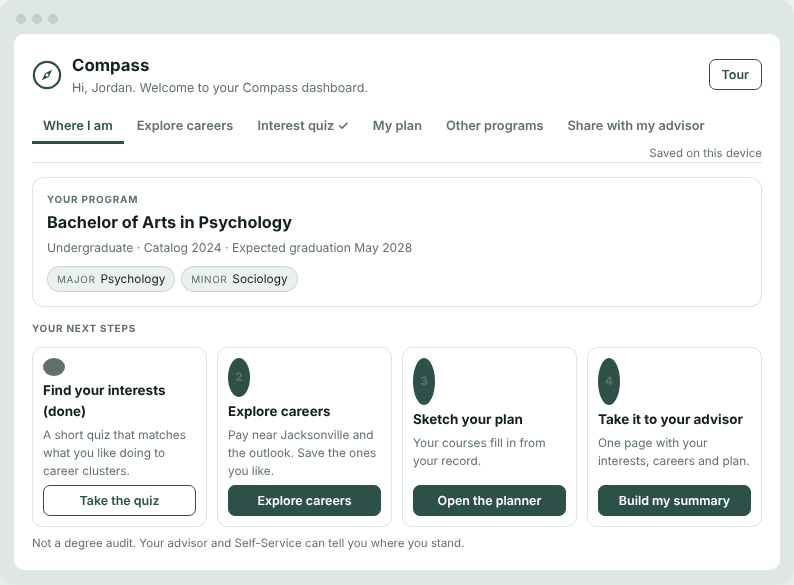This screenshot has width=794, height=585.
Task: Start the Tour
Action: 735,74
